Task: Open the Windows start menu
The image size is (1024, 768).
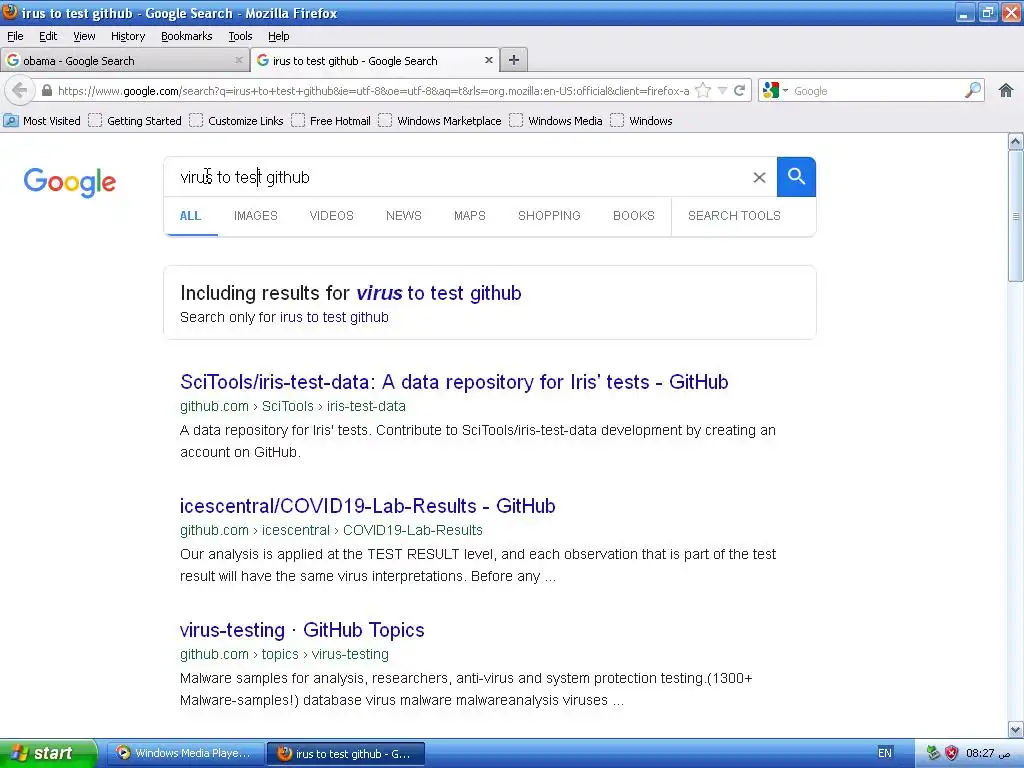Action: pyautogui.click(x=48, y=753)
